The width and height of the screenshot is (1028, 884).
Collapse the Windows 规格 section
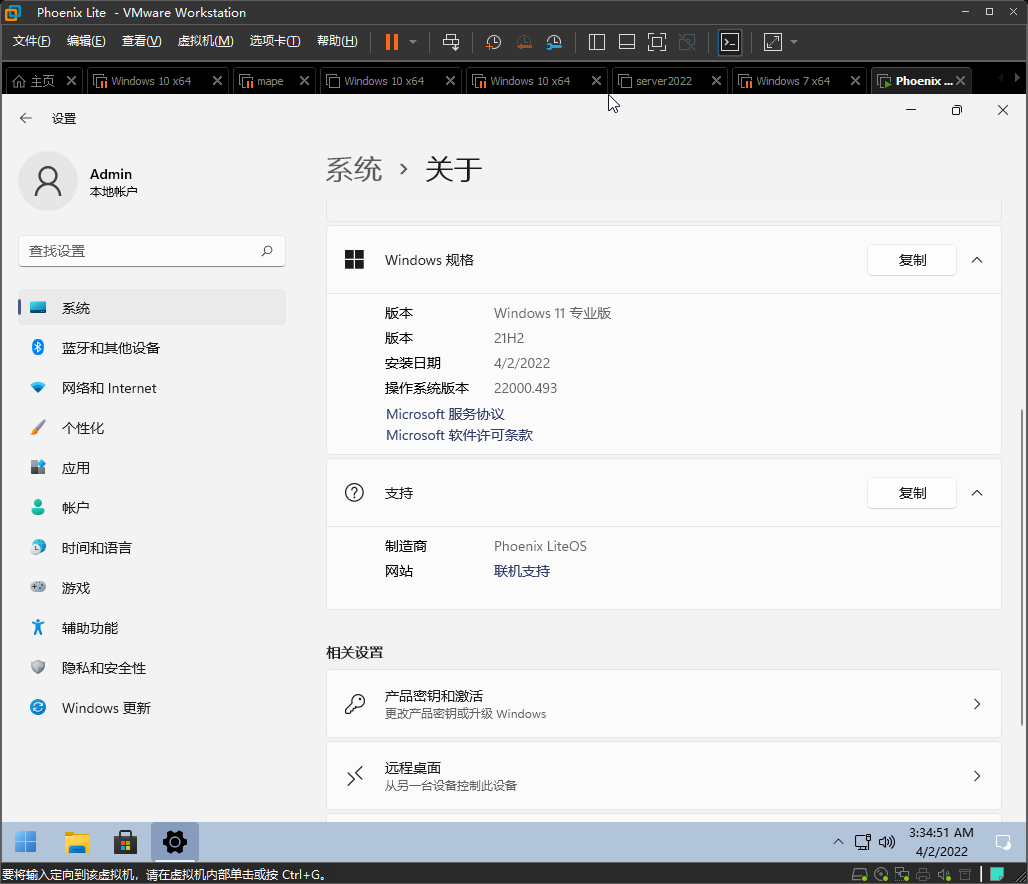(x=977, y=260)
